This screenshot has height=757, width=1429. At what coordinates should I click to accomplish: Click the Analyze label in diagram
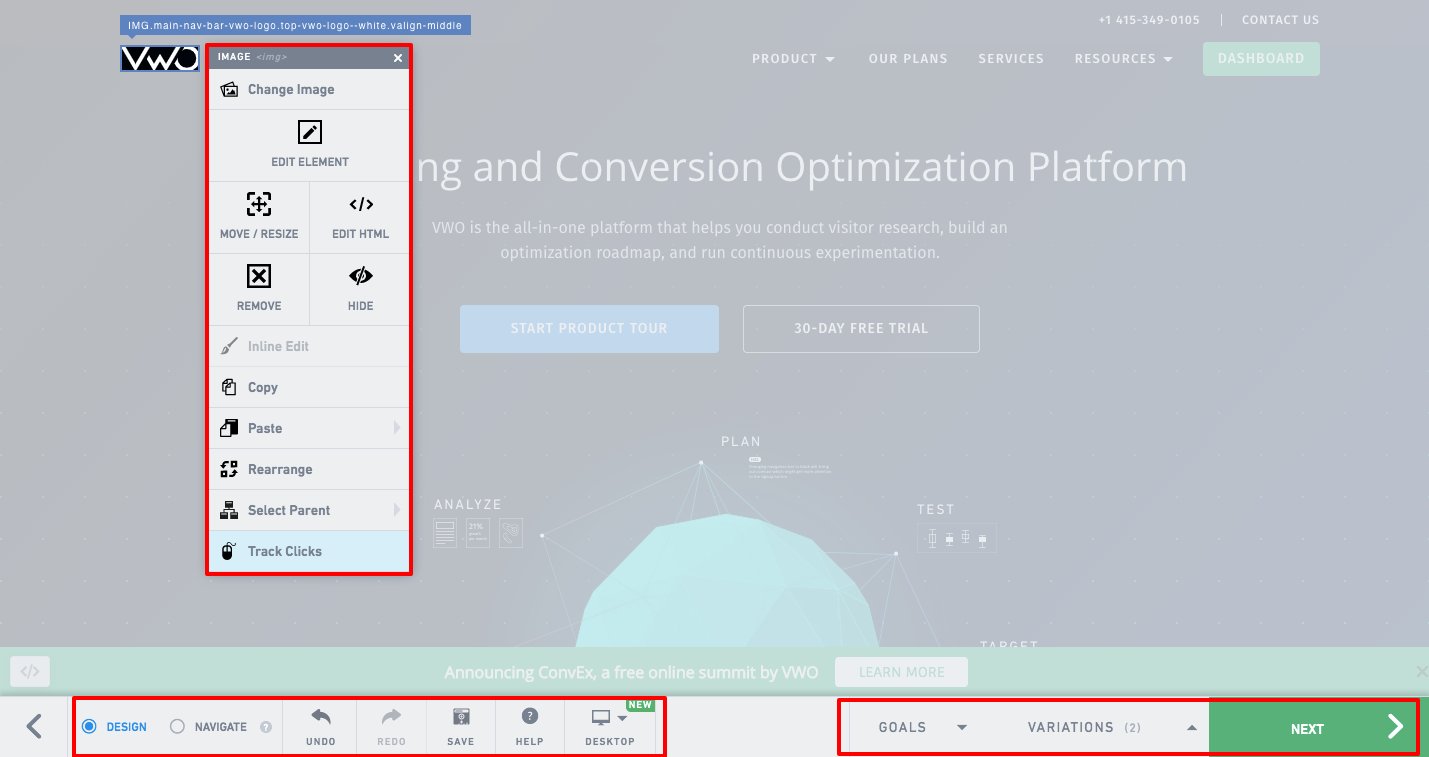tap(468, 505)
